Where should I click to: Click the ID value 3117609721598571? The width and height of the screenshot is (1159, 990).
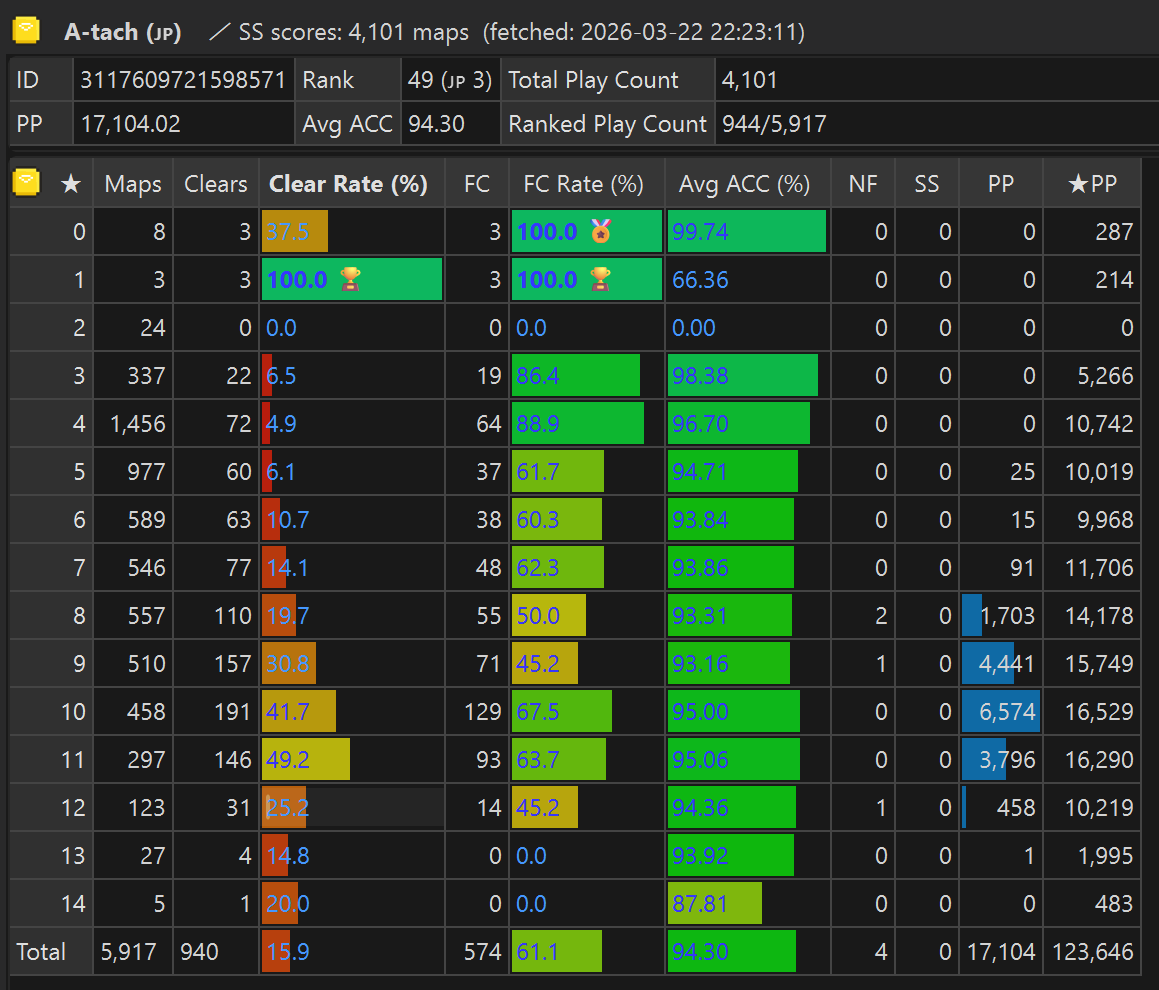[x=183, y=80]
